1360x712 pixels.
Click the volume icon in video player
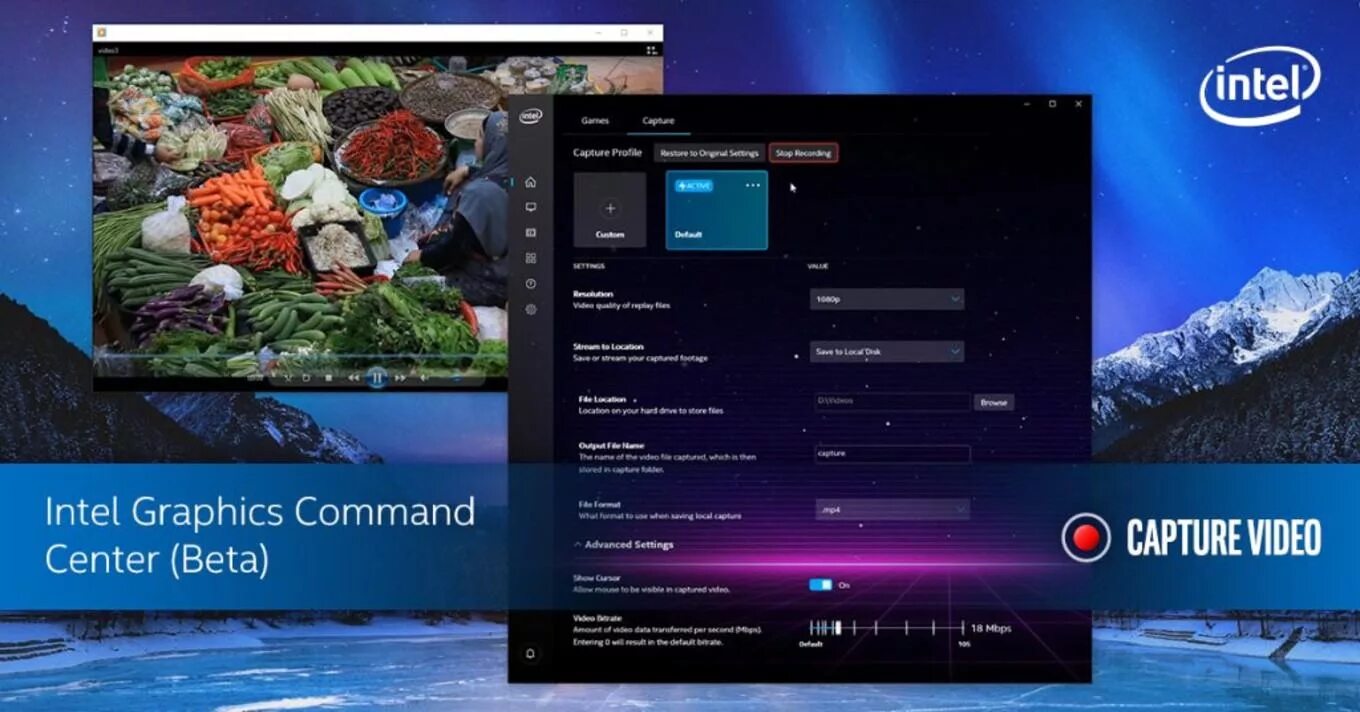point(423,378)
